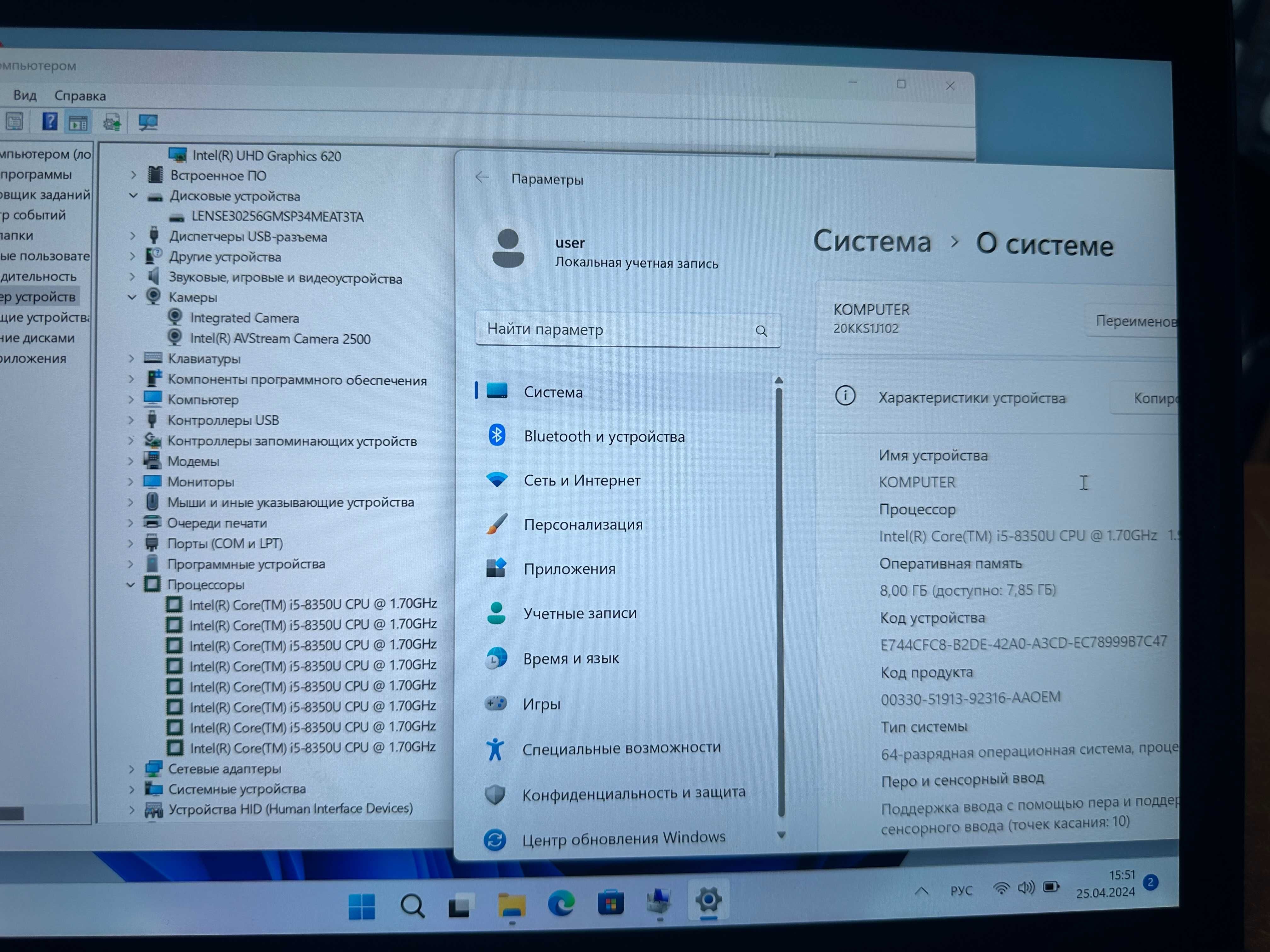The height and width of the screenshot is (952, 1270).
Task: Click the Settings gear on taskbar
Action: [708, 899]
